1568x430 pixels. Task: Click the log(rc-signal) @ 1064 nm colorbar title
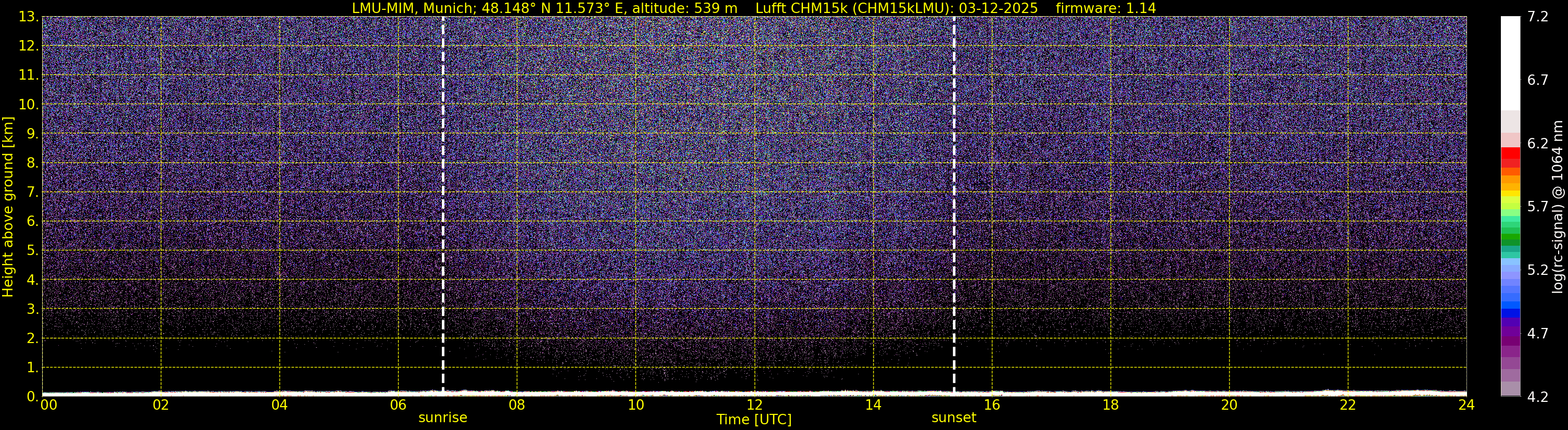pos(1558,207)
